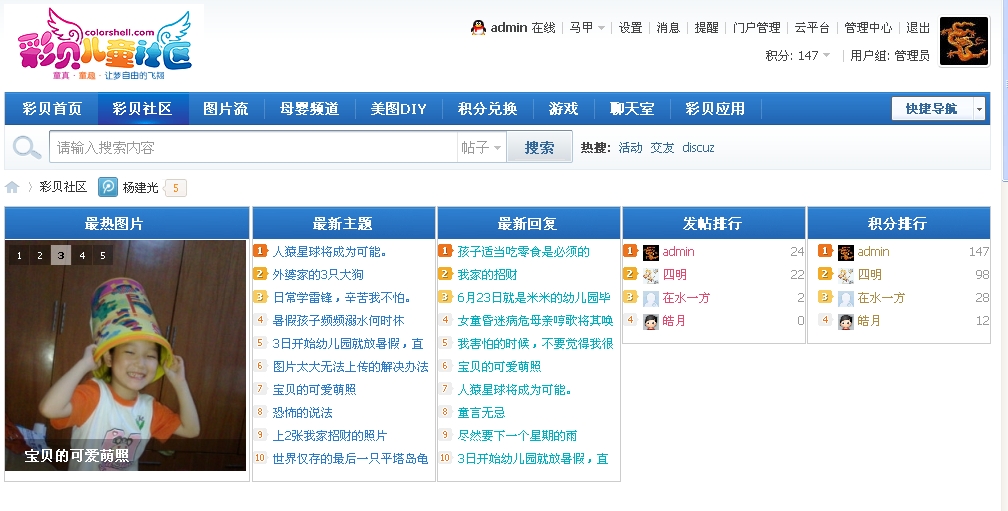Click the admin username link at top
Viewport: 1008px width, 511px height.
pyautogui.click(x=508, y=28)
